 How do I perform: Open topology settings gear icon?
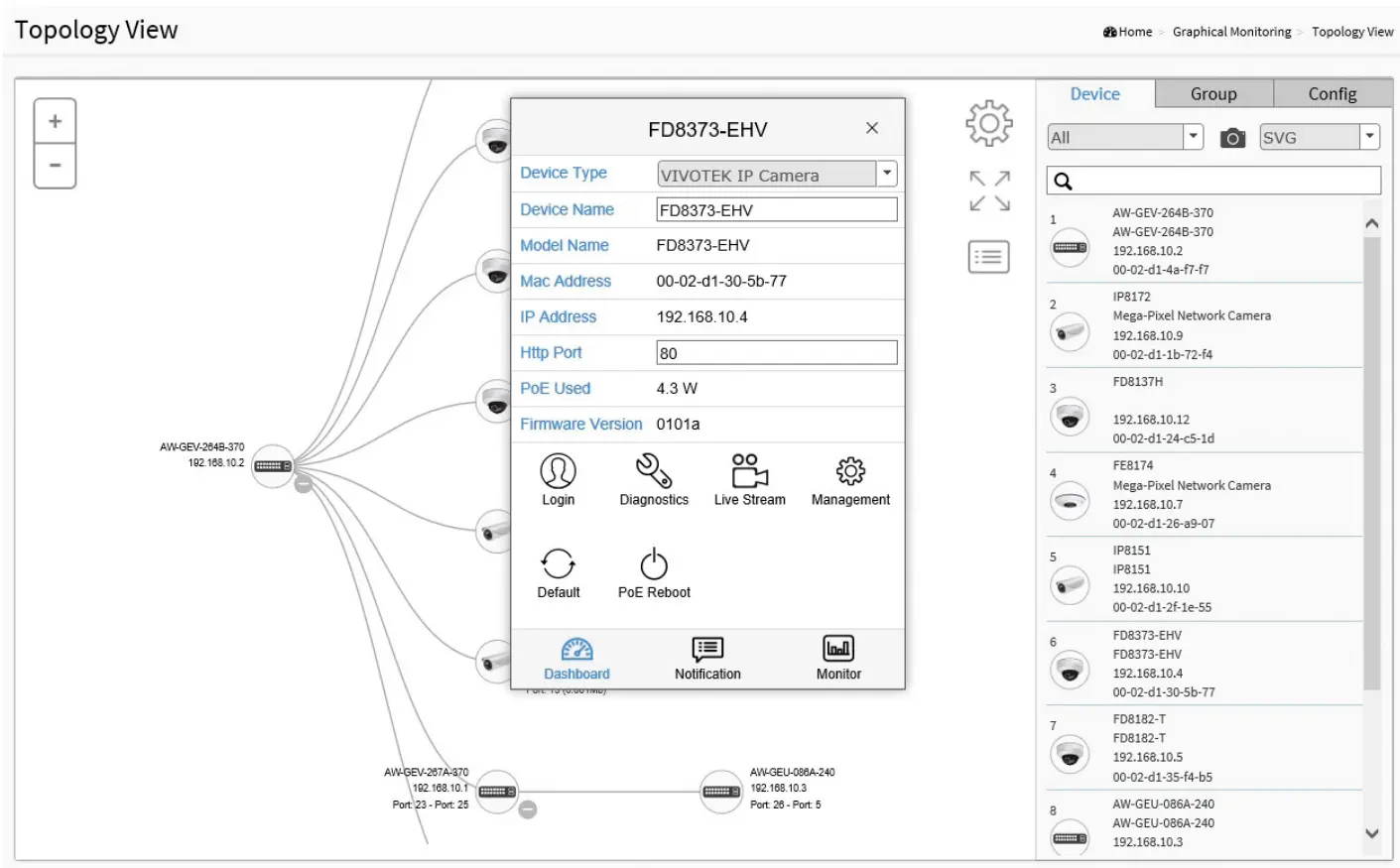pyautogui.click(x=988, y=124)
